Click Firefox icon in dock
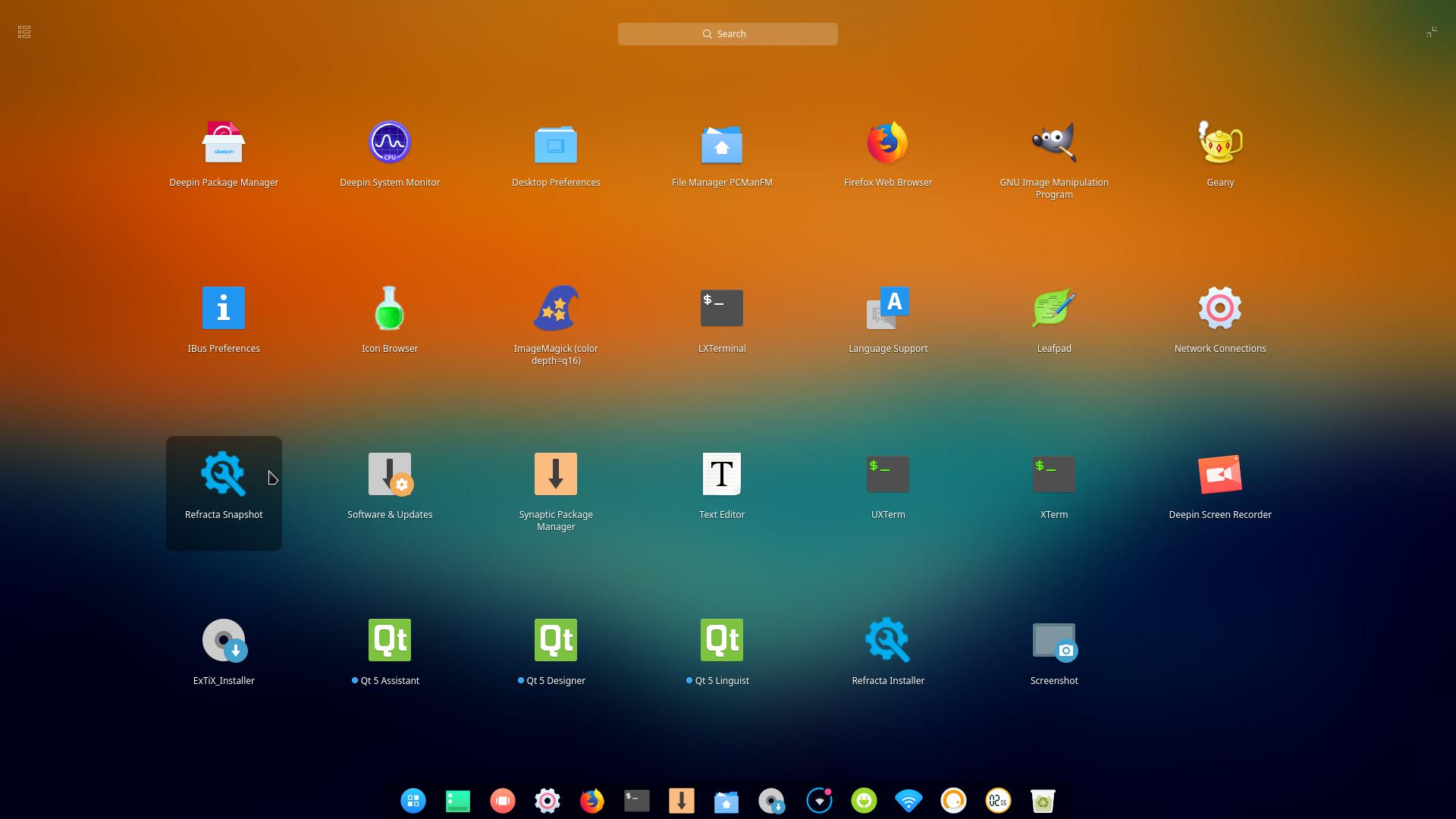The height and width of the screenshot is (819, 1456). pyautogui.click(x=592, y=801)
